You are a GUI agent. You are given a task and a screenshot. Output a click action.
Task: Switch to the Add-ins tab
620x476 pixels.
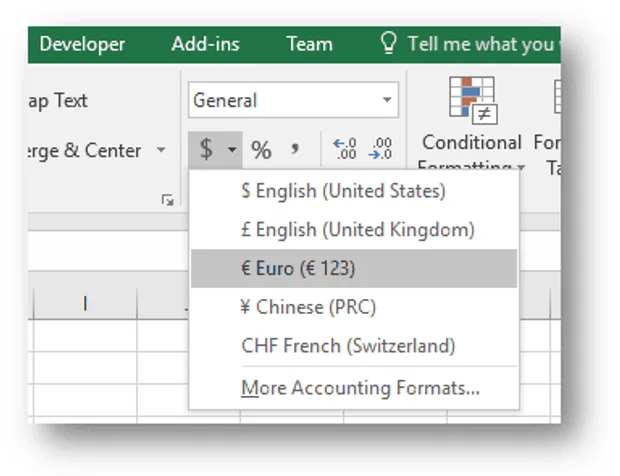tap(206, 44)
